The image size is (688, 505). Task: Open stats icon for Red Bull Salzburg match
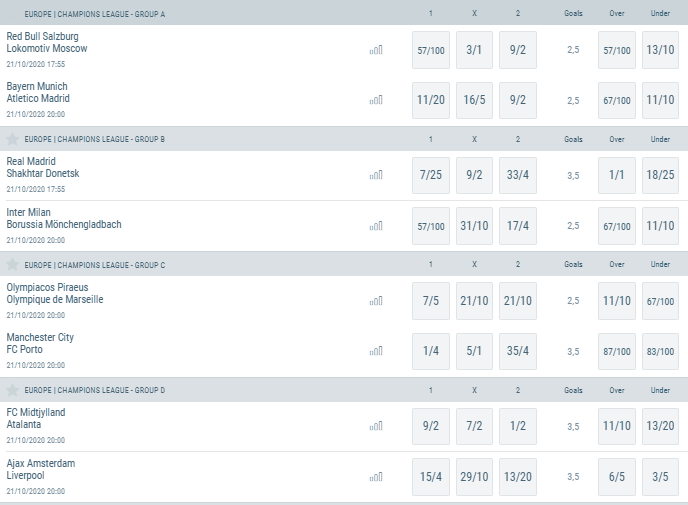click(376, 50)
